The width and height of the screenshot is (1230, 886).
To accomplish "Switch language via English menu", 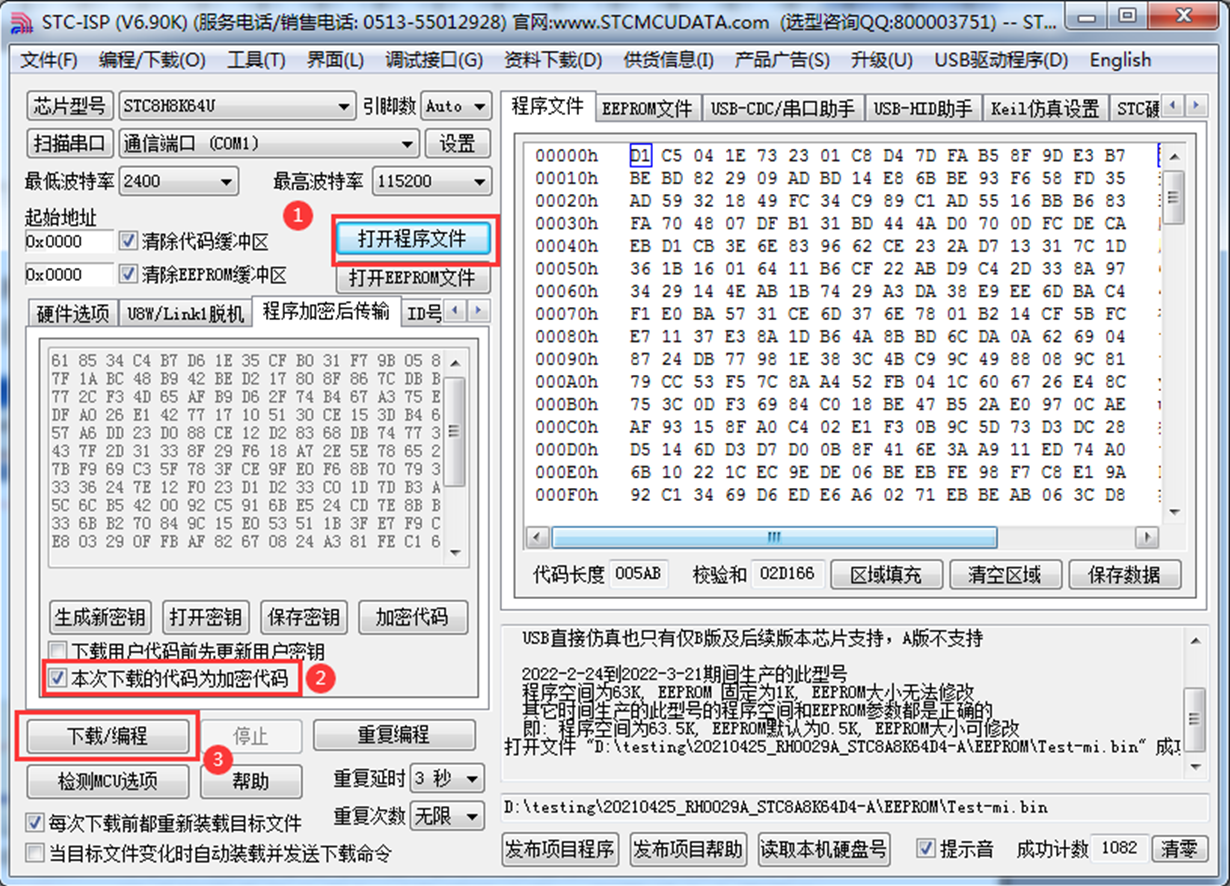I will pos(1120,60).
